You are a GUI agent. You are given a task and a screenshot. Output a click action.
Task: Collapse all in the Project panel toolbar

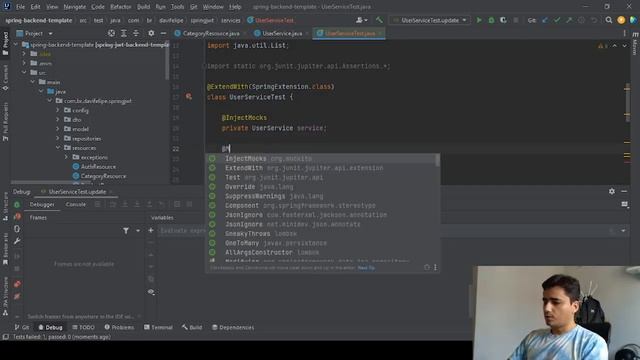136,33
